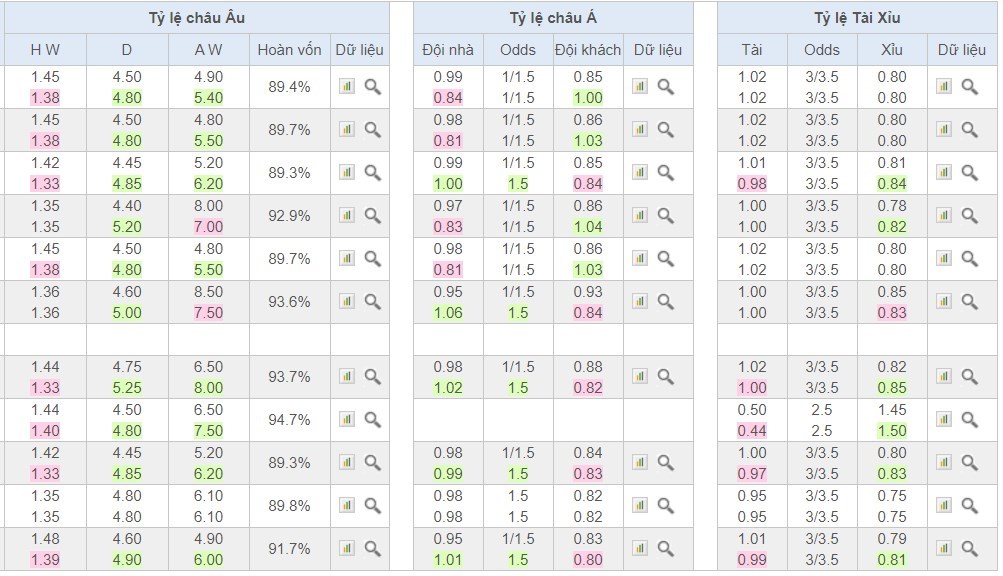Viewport: 1003px width, 576px height.
Task: Click magnifier in Tài Xỉu row with 2.5 odds
Action: click(x=969, y=420)
